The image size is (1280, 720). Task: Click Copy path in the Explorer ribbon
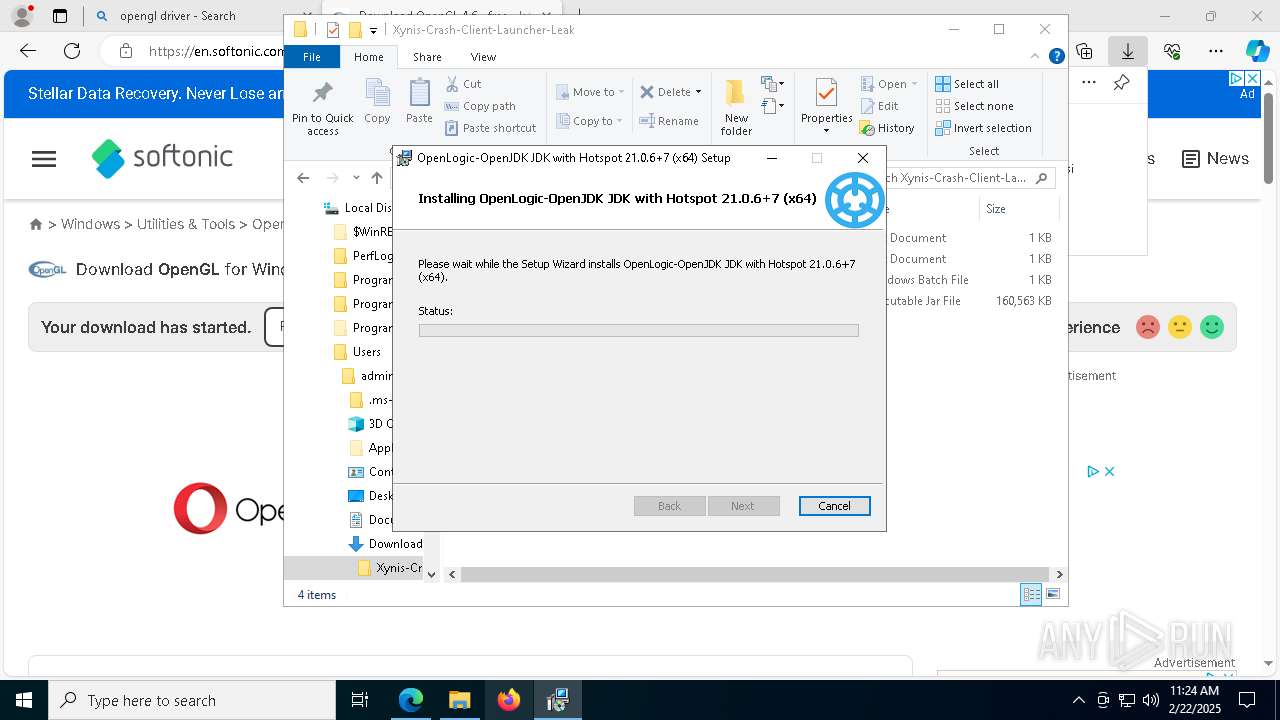tap(480, 106)
